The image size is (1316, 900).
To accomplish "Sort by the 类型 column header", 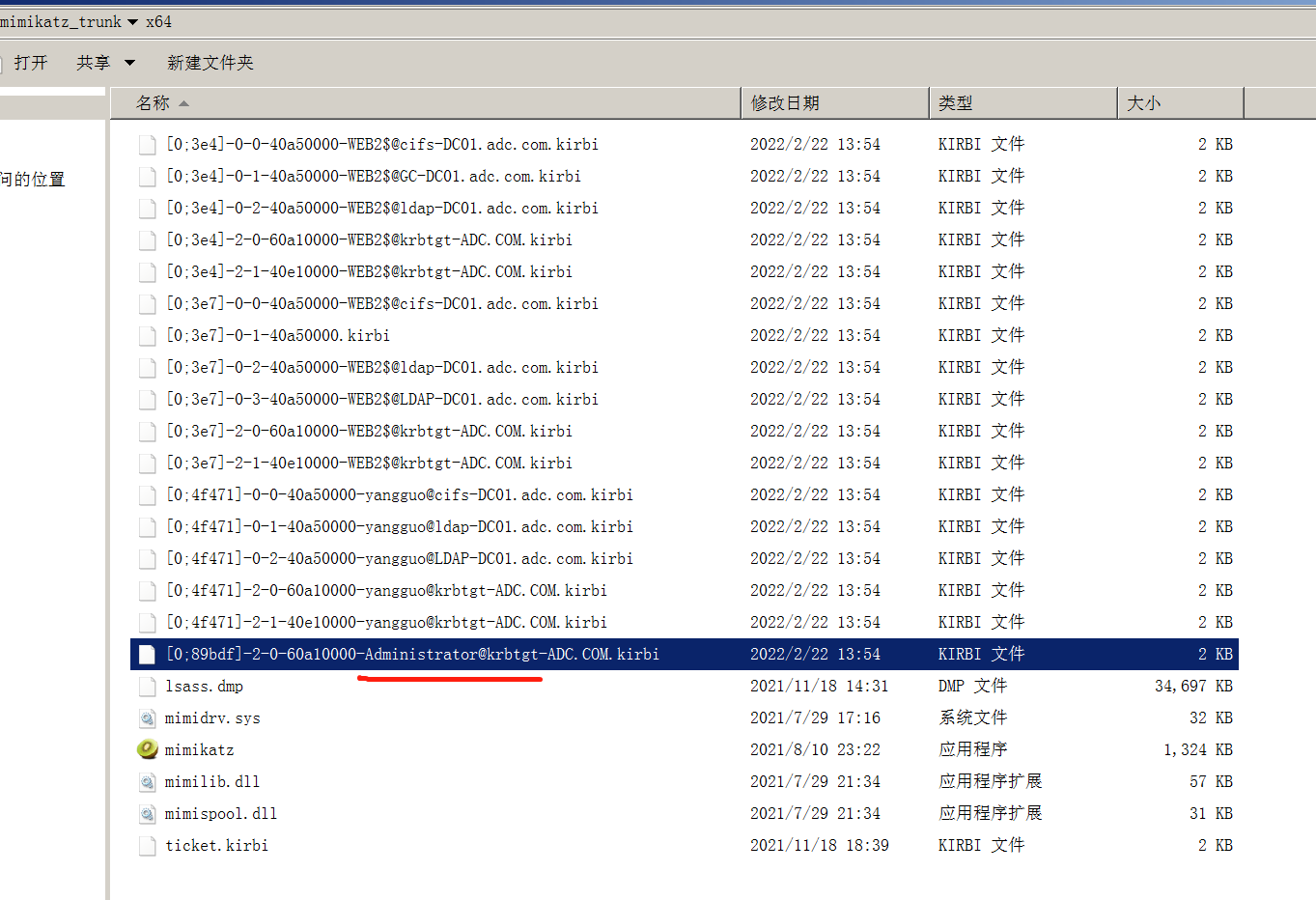I will click(x=1023, y=102).
